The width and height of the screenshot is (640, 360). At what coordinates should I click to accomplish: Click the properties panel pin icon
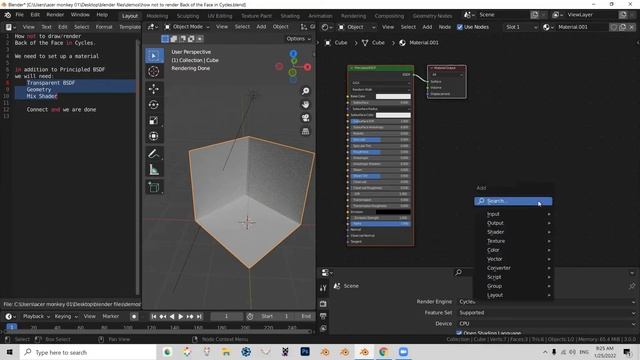point(632,286)
